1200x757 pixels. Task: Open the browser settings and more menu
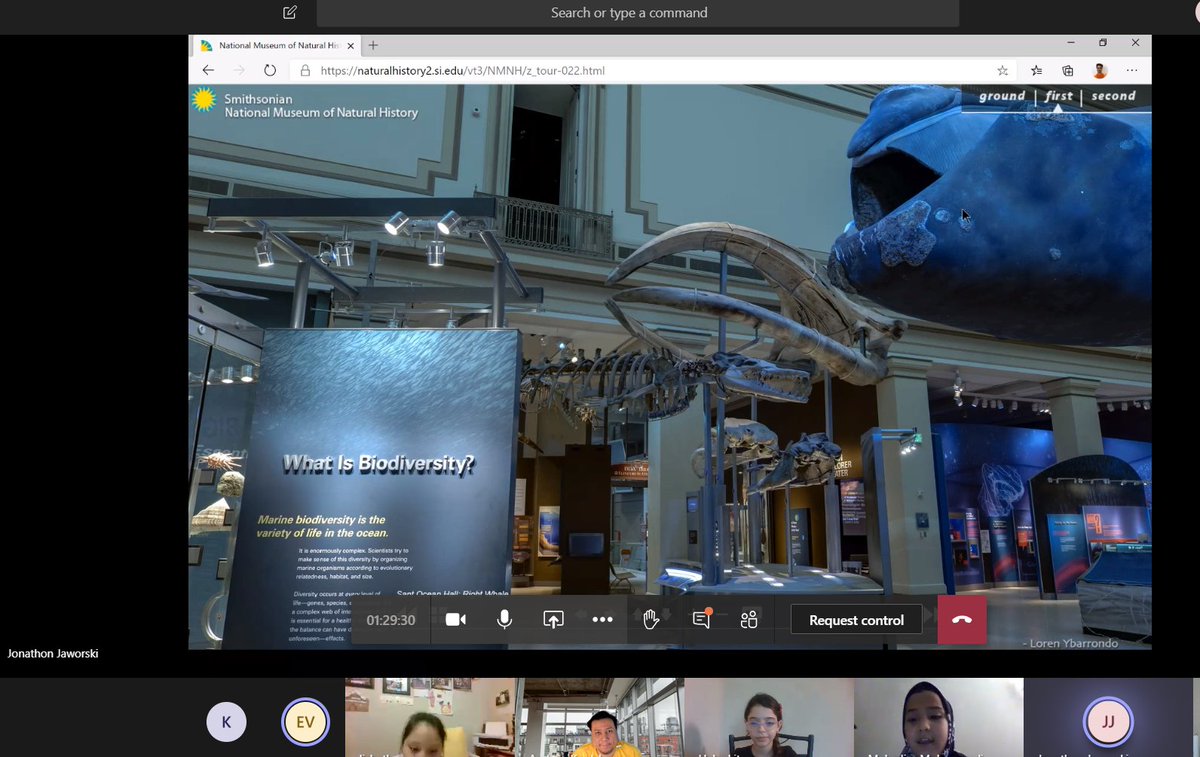pyautogui.click(x=1132, y=71)
